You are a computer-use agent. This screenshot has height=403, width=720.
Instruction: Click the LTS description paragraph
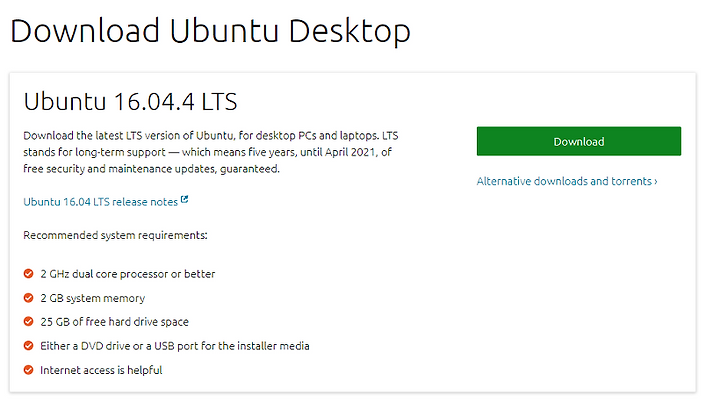211,152
